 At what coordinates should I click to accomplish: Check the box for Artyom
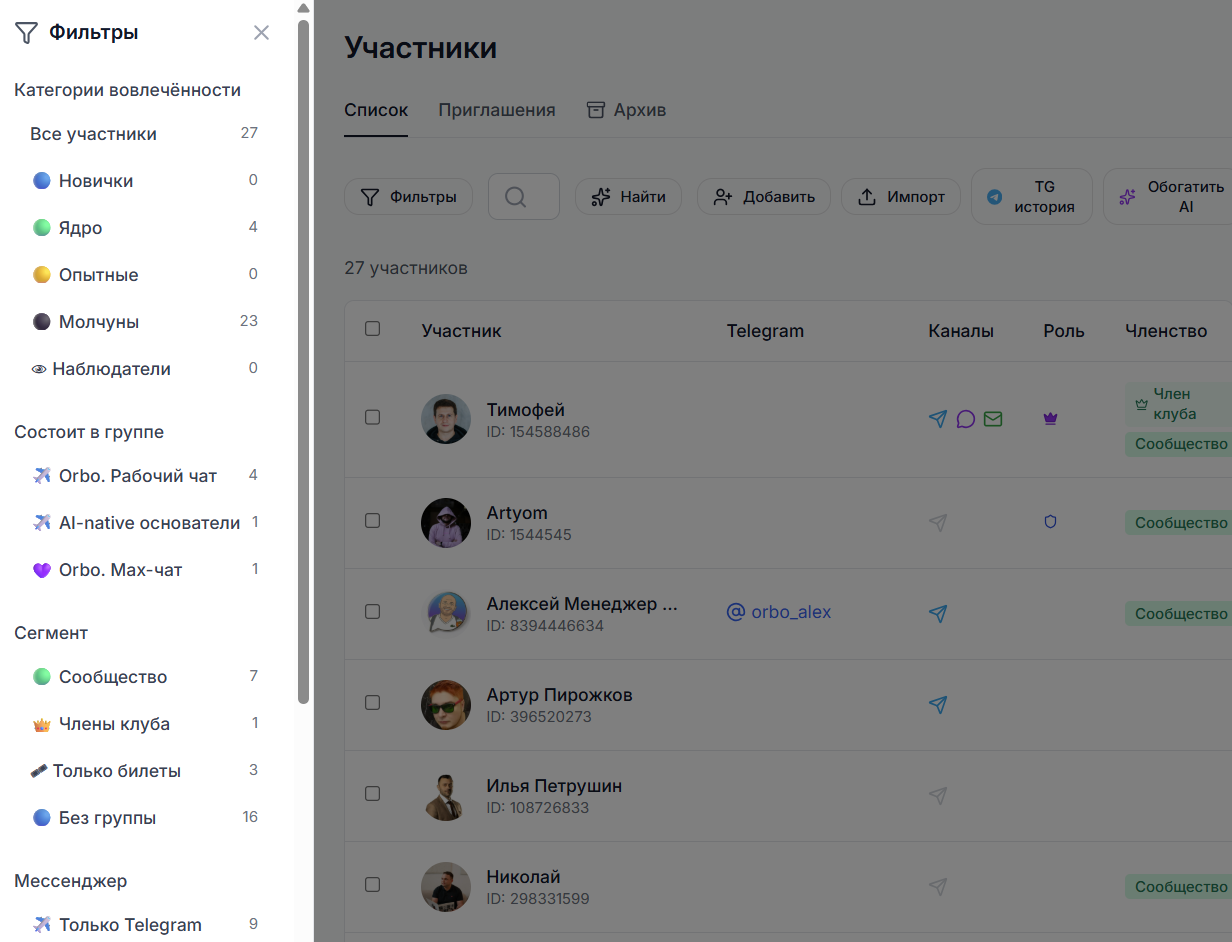(372, 520)
